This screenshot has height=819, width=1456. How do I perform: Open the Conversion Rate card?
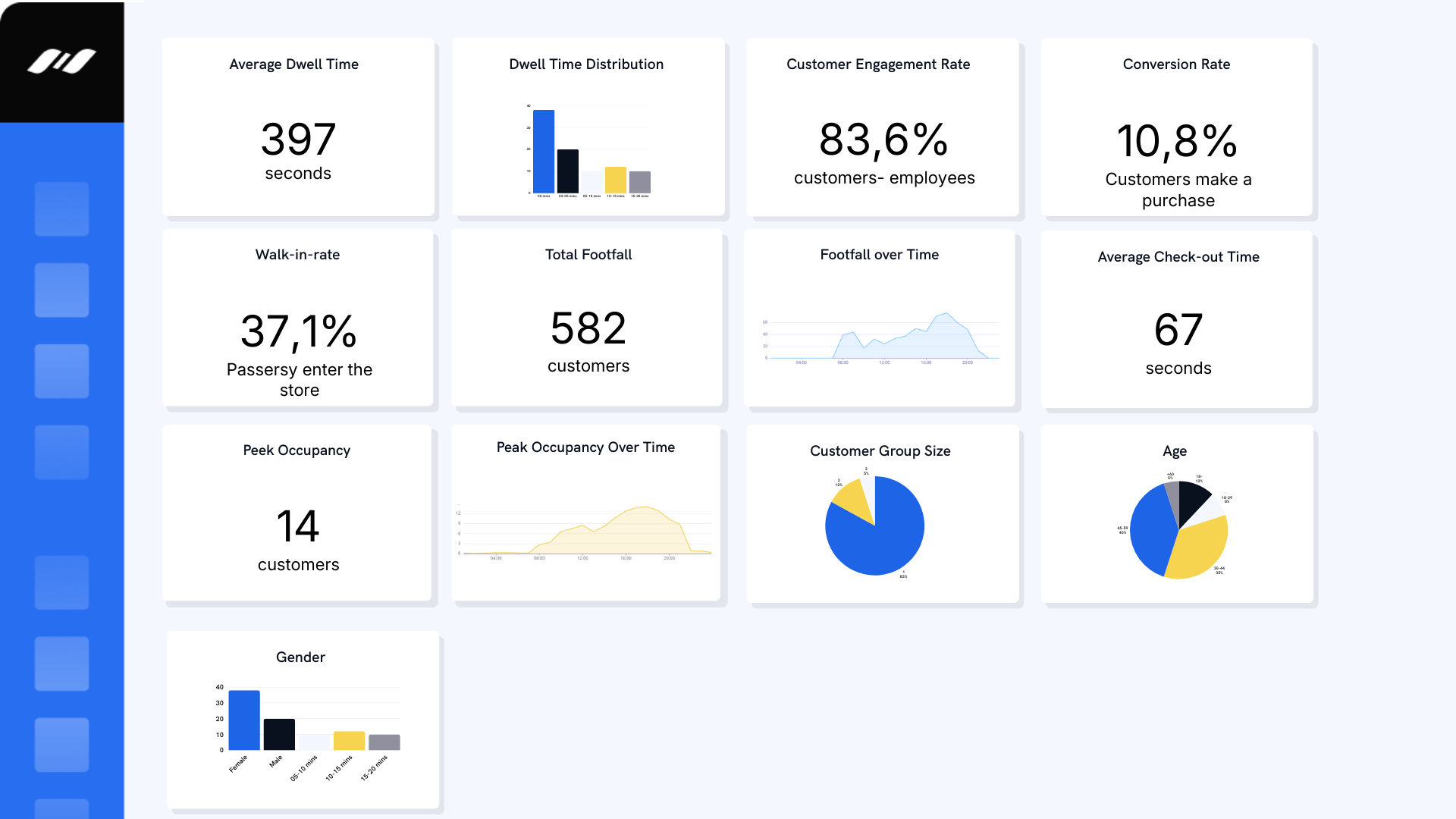(1176, 127)
